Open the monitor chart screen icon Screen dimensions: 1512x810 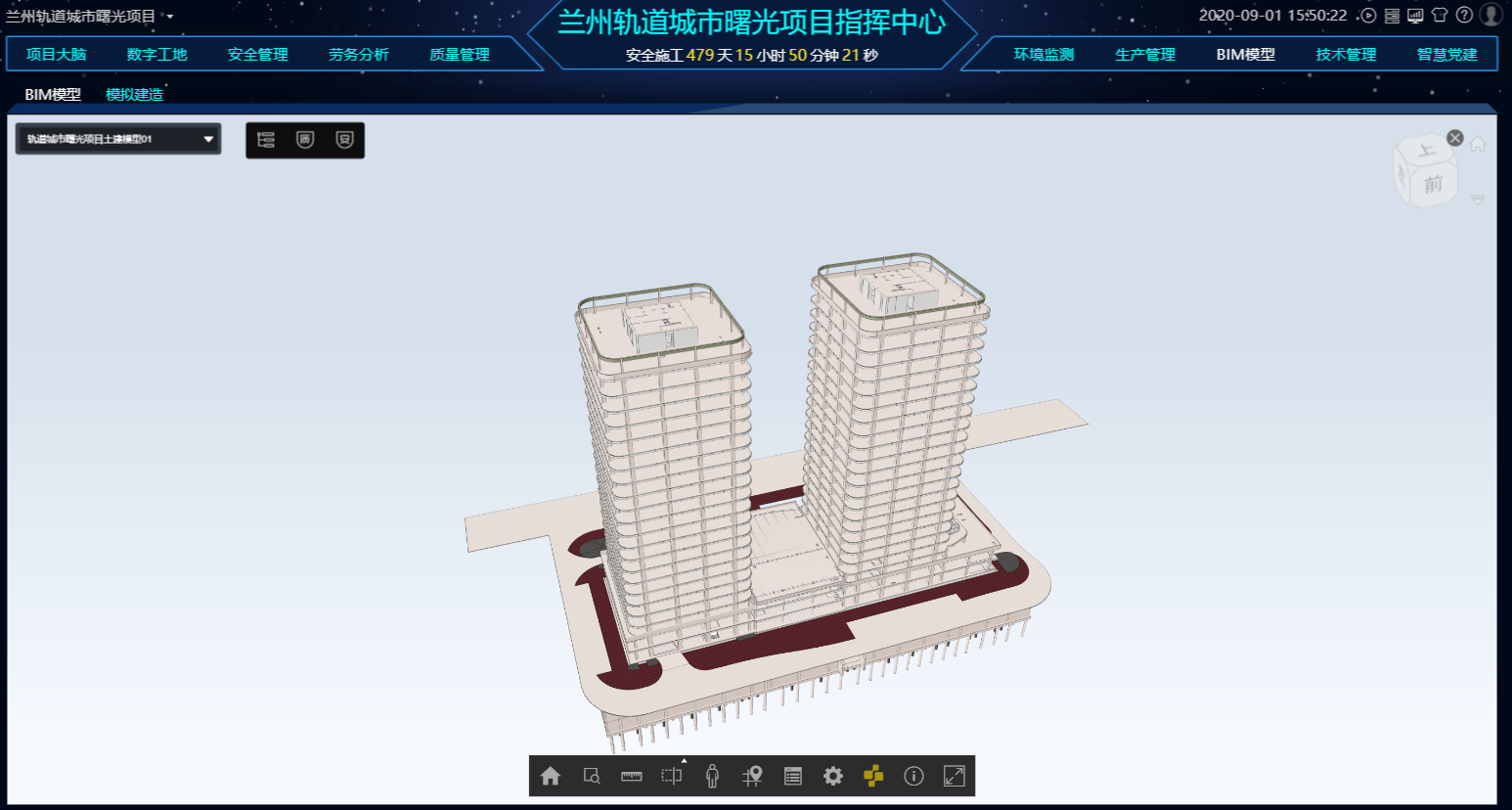pos(1415,16)
